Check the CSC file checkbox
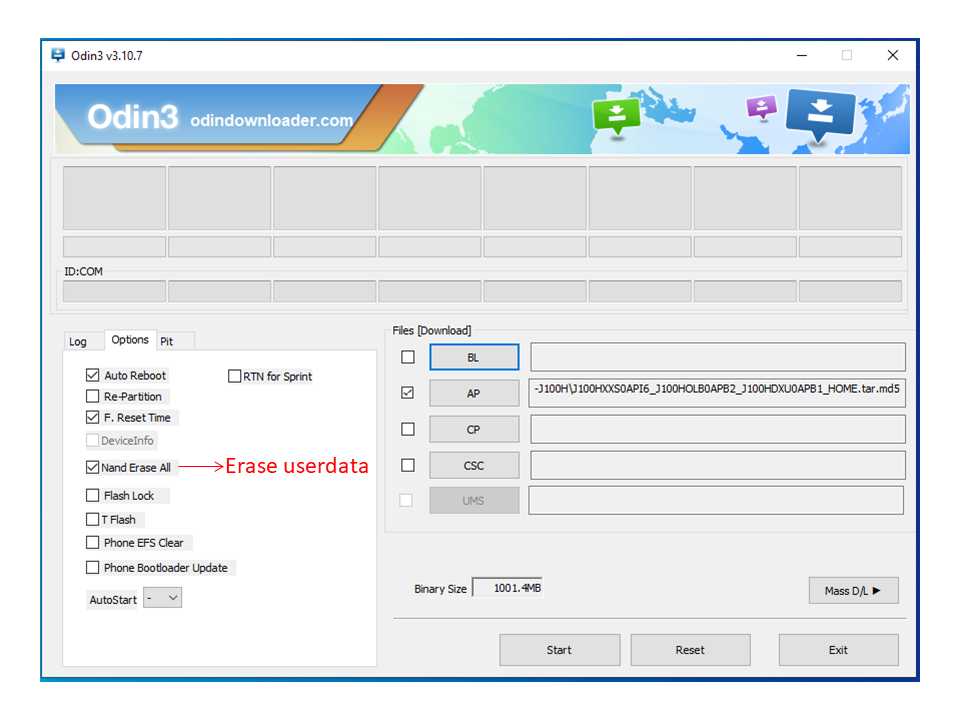This screenshot has height=720, width=960. (x=408, y=465)
